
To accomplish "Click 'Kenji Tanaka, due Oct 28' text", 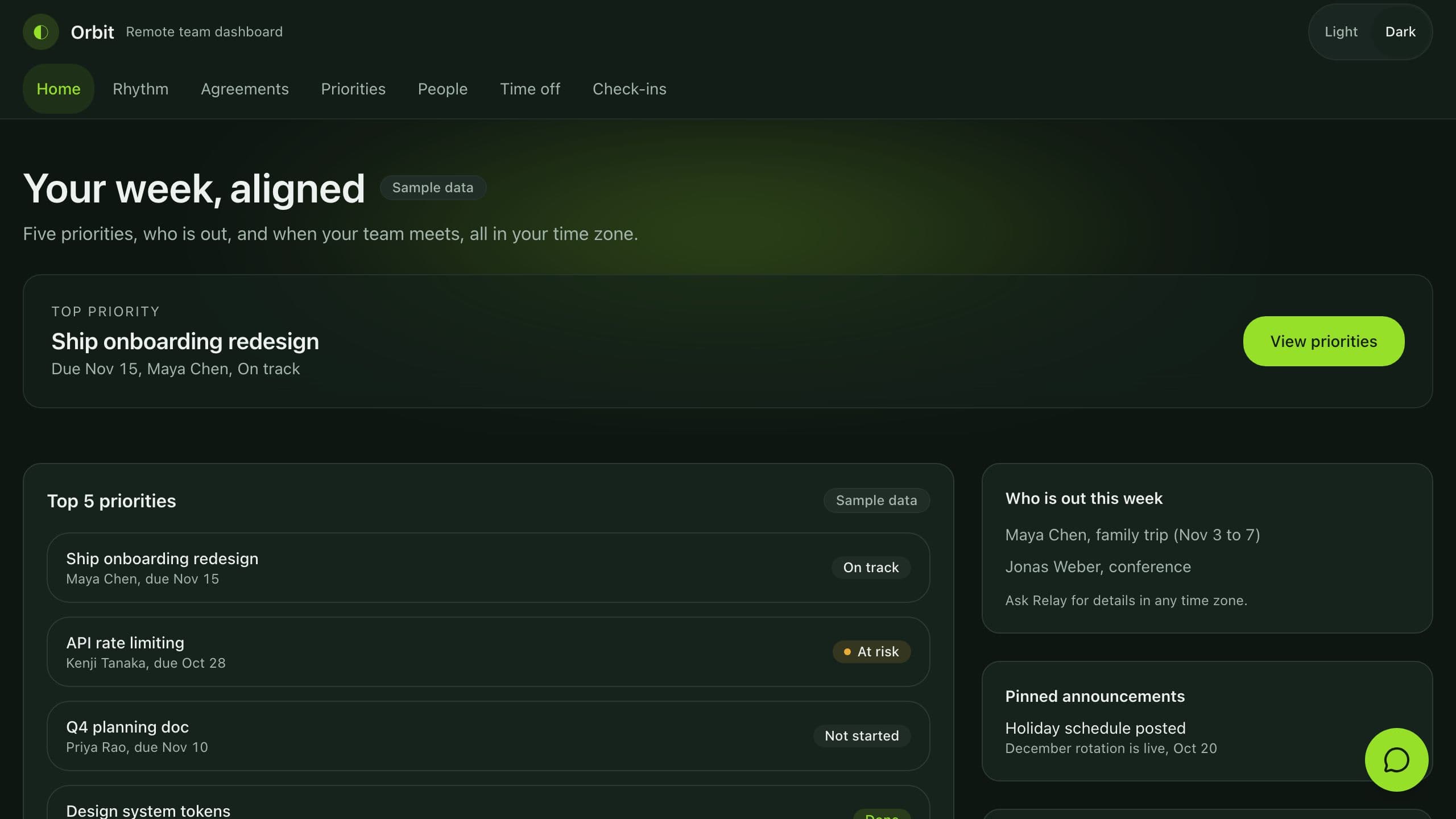I will (x=146, y=663).
